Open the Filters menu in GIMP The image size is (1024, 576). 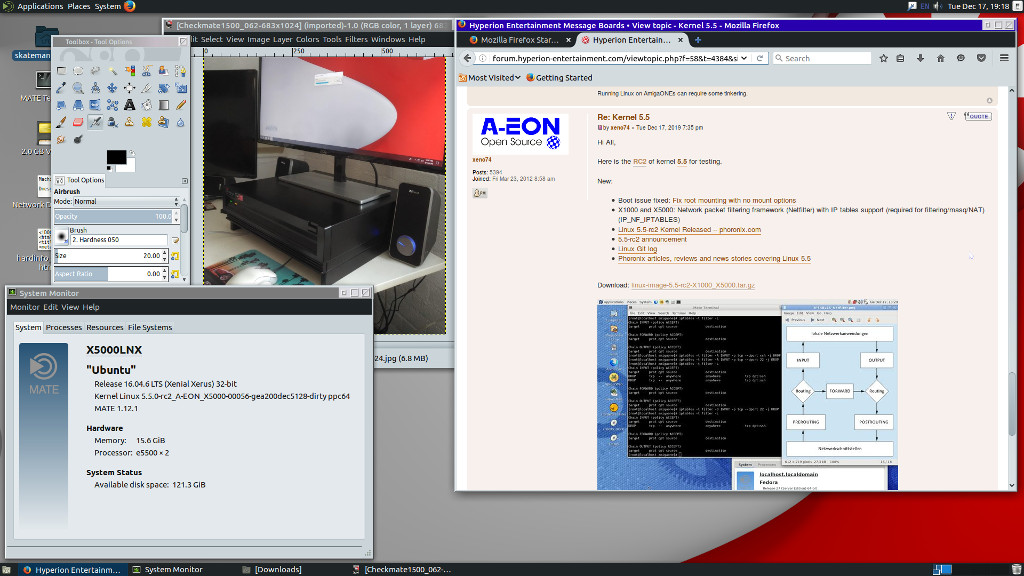(356, 39)
